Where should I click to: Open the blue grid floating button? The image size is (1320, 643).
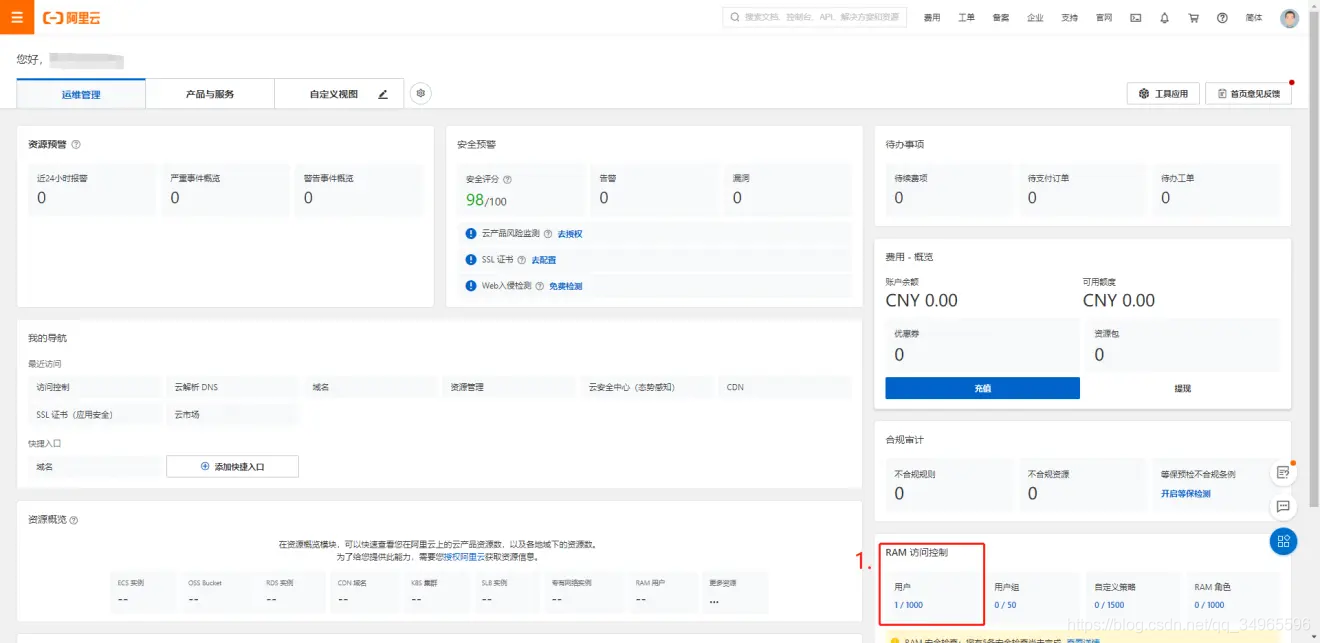pyautogui.click(x=1283, y=541)
